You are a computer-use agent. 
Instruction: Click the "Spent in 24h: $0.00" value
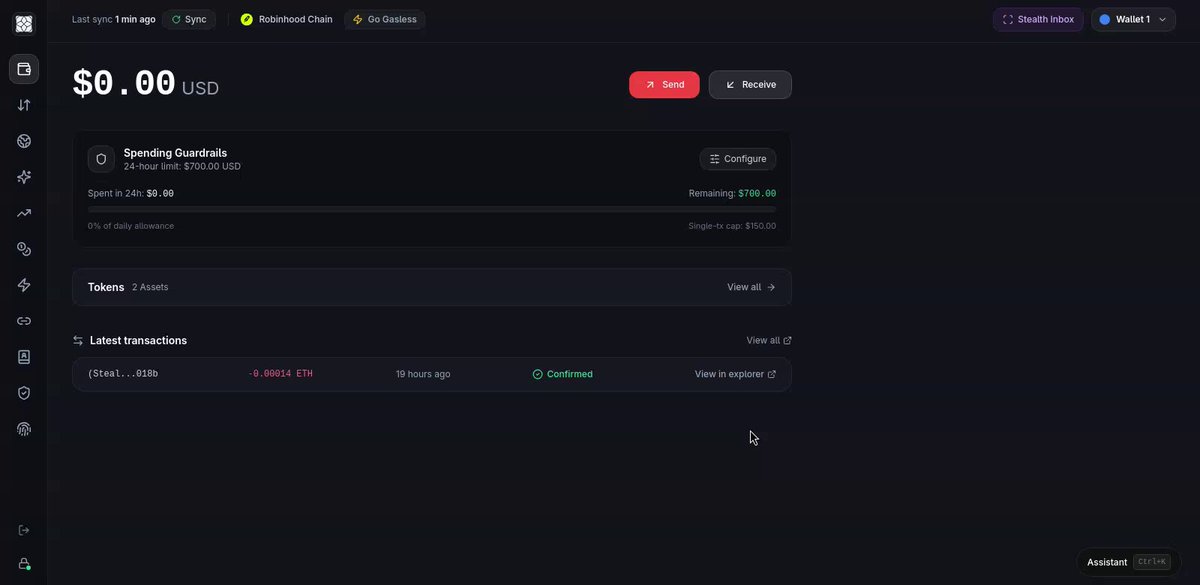131,193
